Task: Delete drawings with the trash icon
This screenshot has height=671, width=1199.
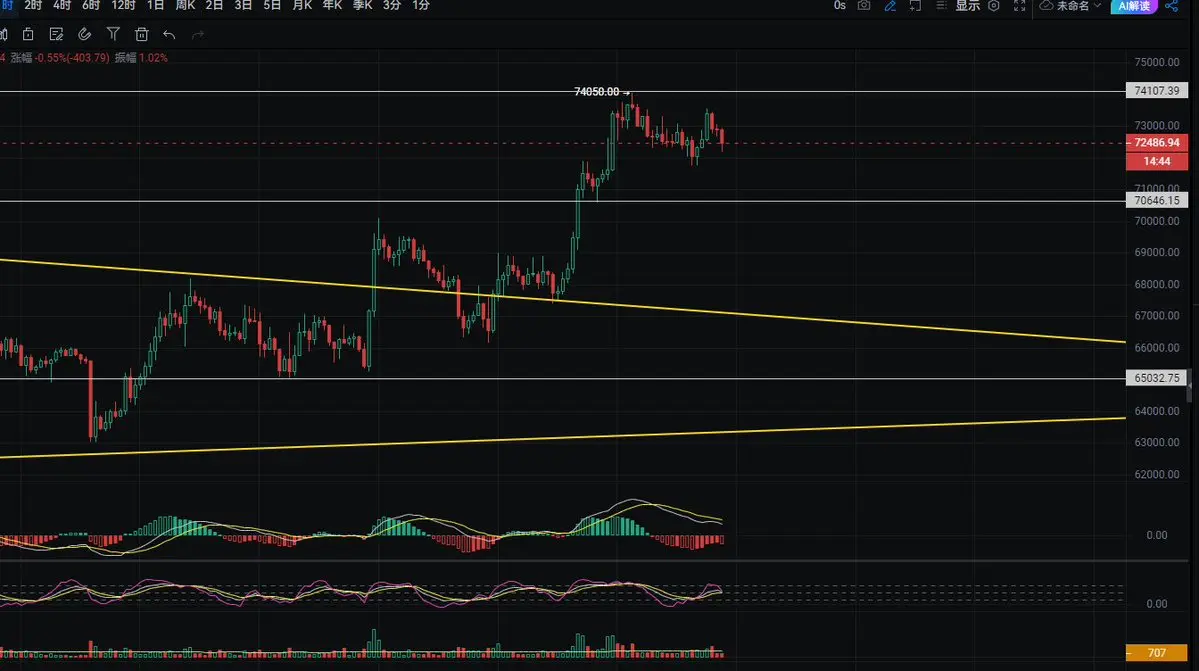Action: 141,34
